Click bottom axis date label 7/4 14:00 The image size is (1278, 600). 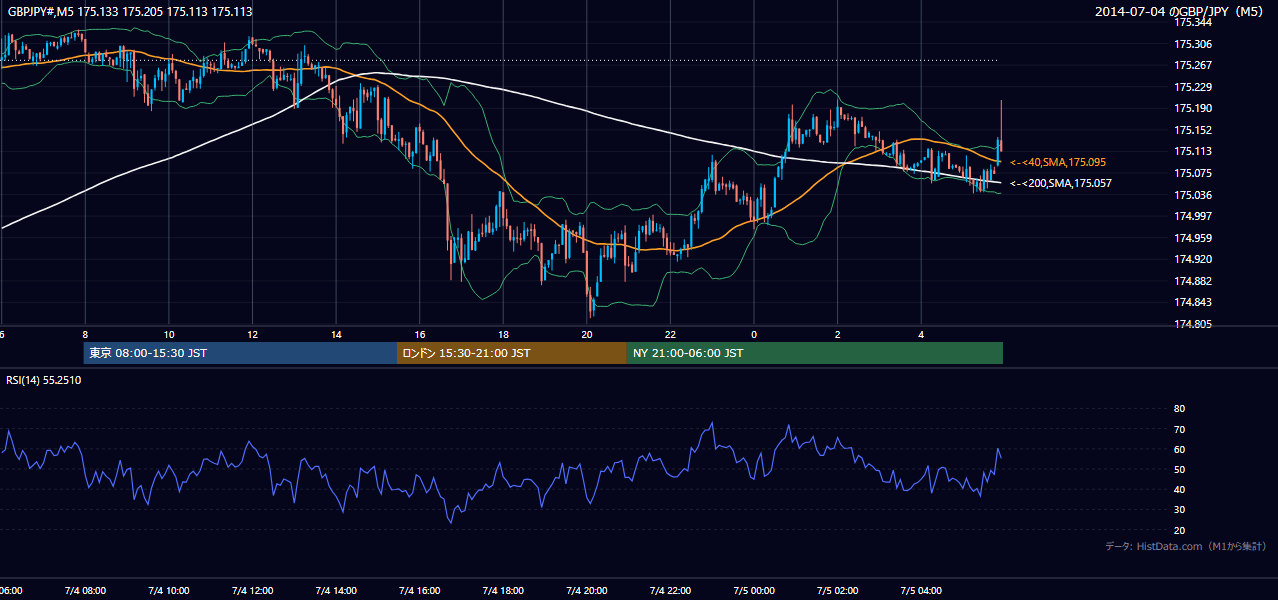tap(336, 590)
